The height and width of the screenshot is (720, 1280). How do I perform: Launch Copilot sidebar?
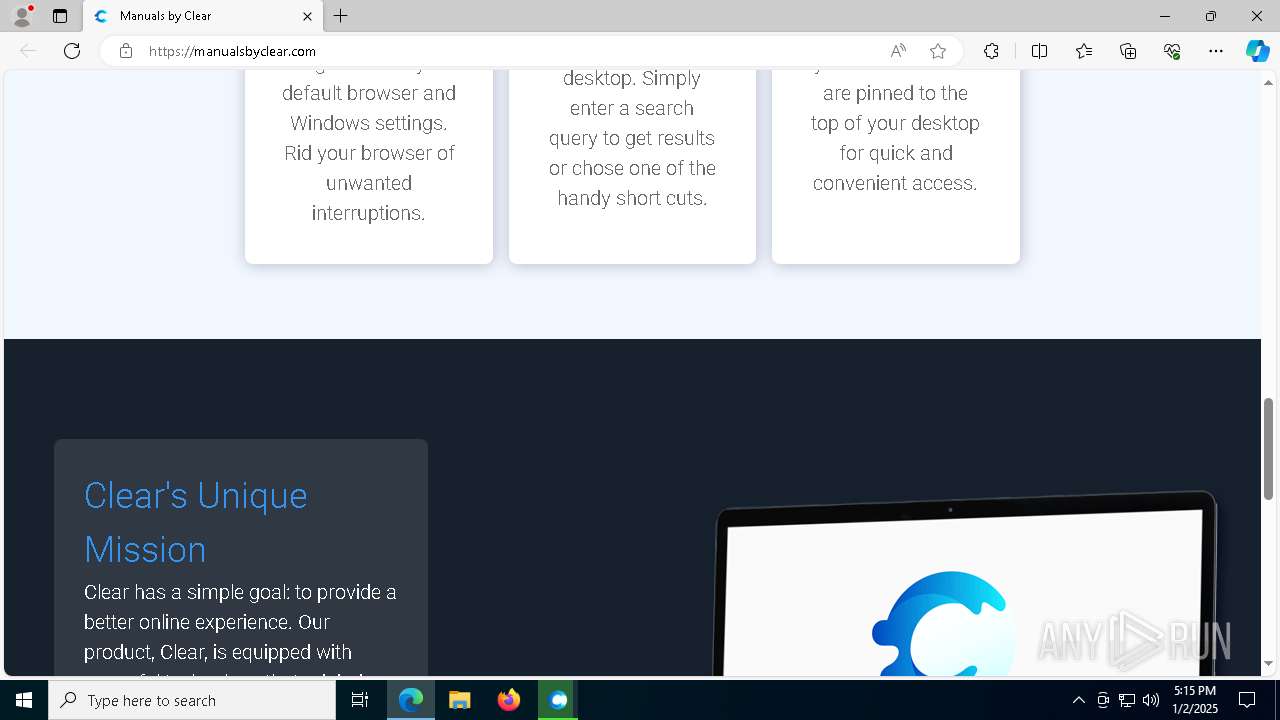1257,51
